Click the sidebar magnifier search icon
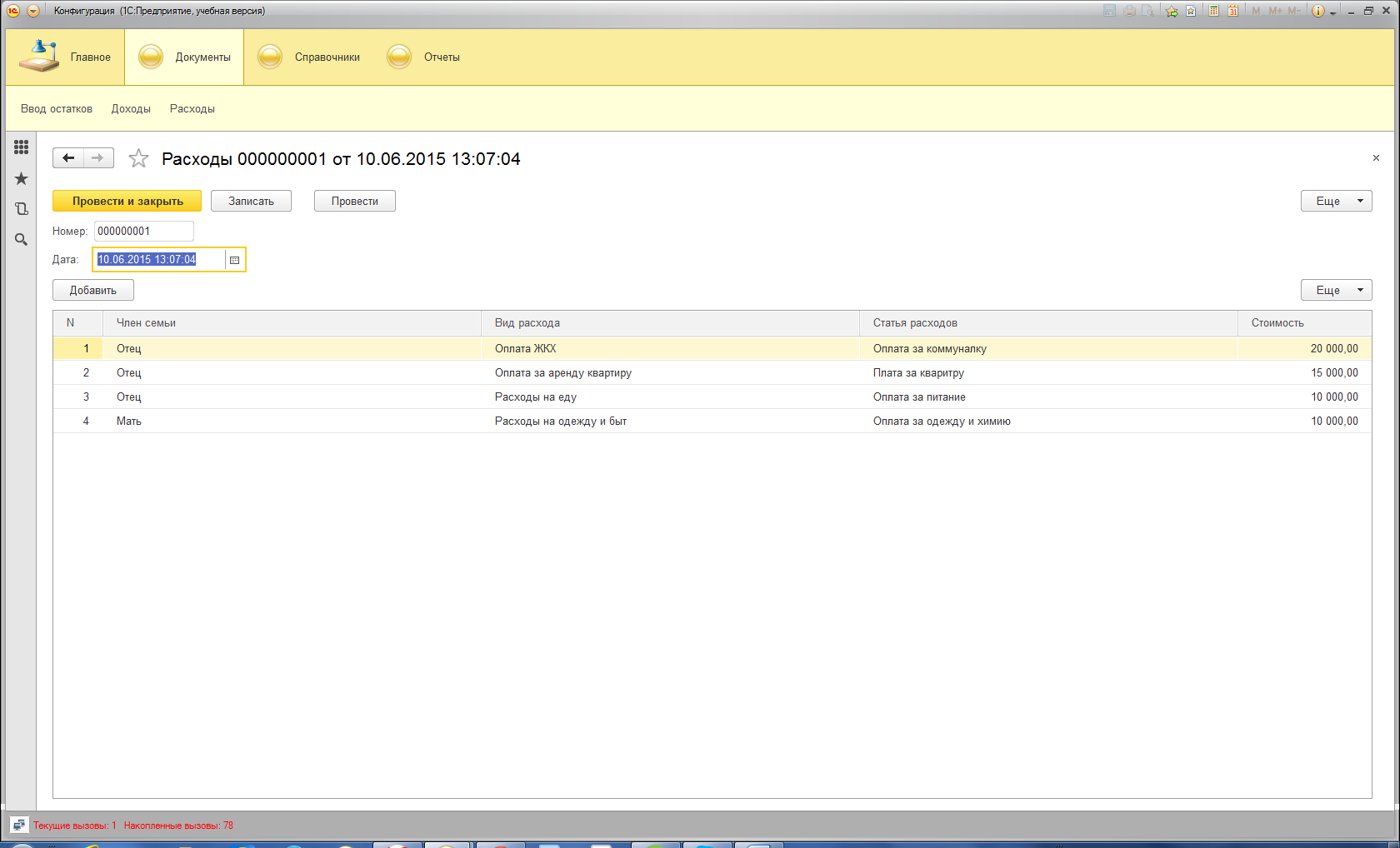Viewport: 1400px width, 848px height. pyautogui.click(x=21, y=240)
